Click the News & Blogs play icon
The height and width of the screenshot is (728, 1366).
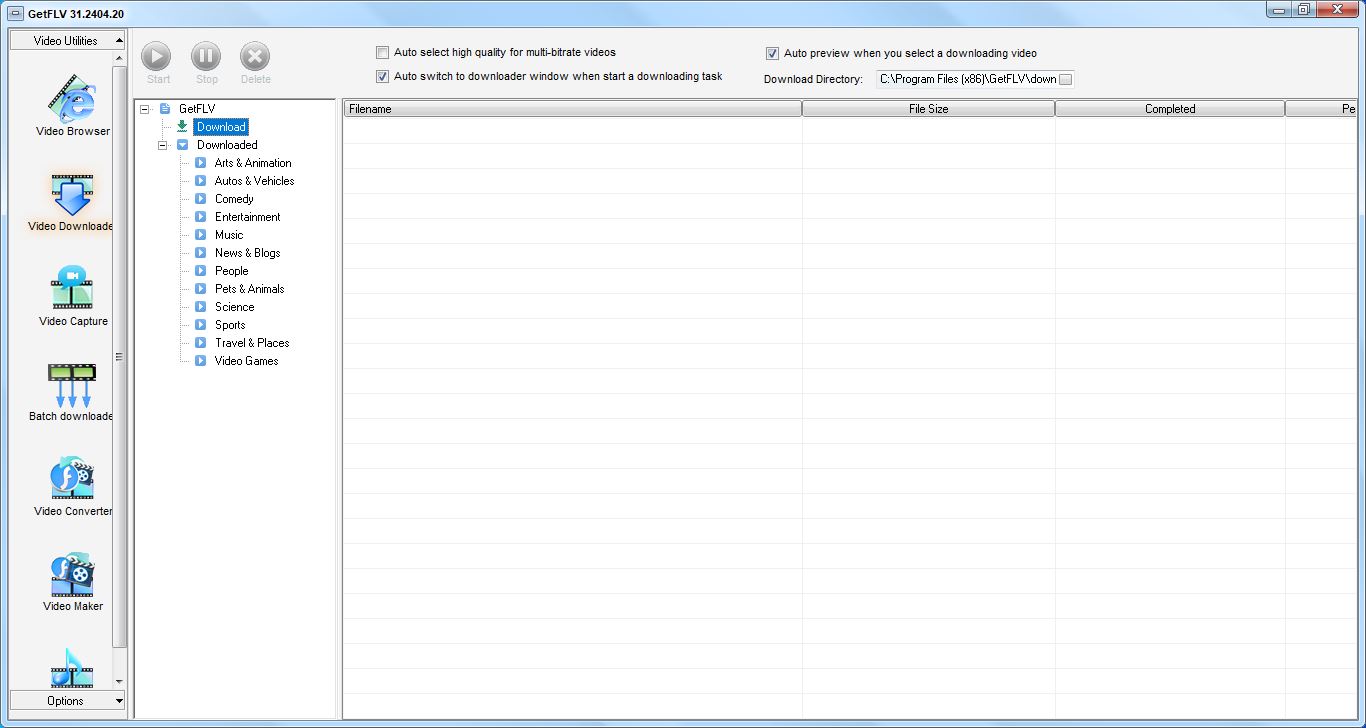(x=200, y=253)
